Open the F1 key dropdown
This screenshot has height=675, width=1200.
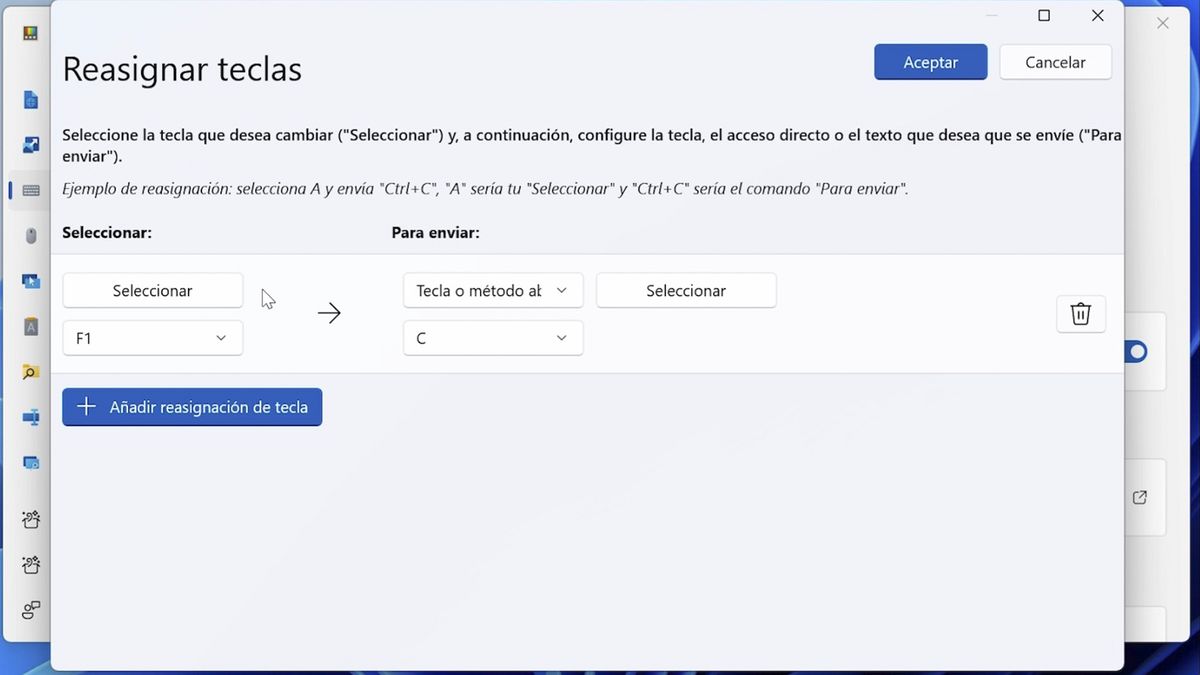click(x=152, y=338)
